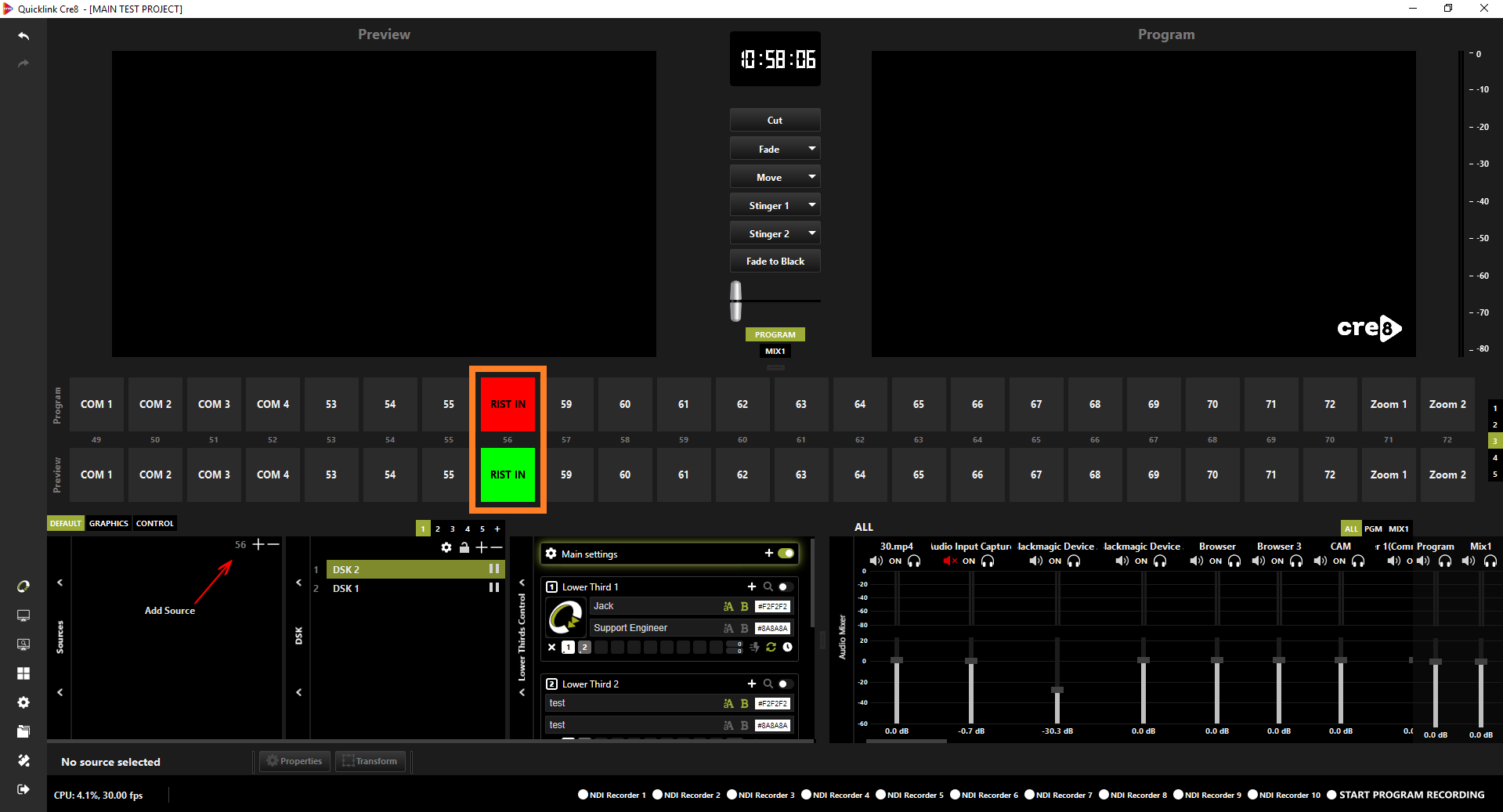Add a source with the plus icon

coord(258,544)
